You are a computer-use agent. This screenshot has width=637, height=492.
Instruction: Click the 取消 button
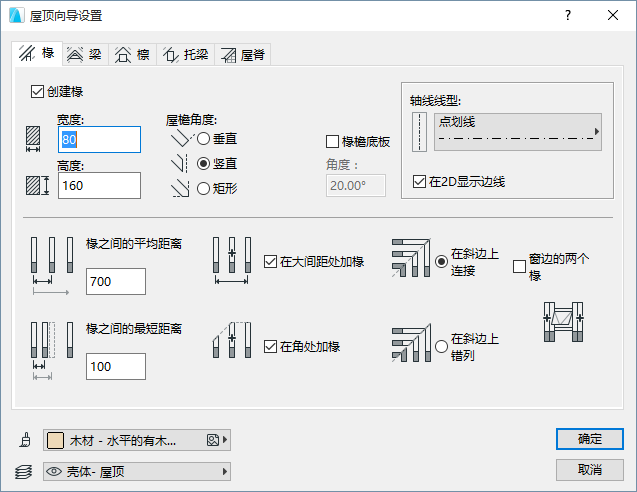click(x=590, y=470)
